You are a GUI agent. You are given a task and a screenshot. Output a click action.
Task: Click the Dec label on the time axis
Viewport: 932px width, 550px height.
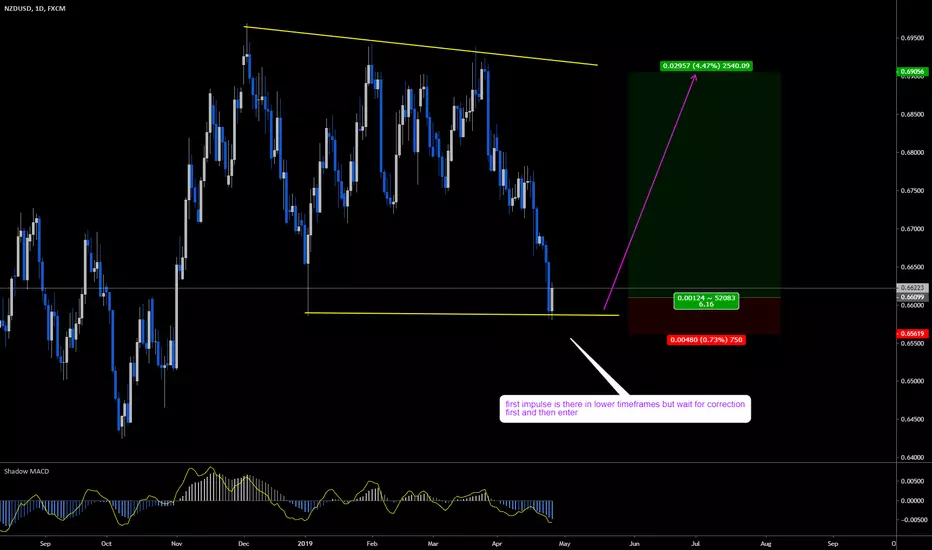(x=244, y=543)
